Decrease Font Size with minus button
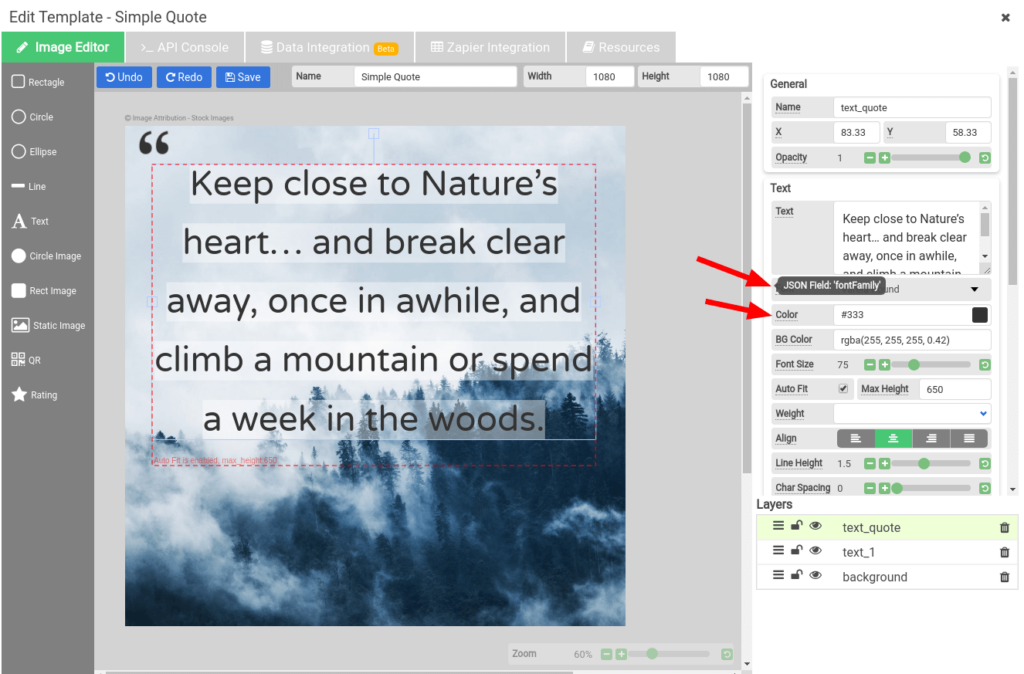 tap(869, 365)
